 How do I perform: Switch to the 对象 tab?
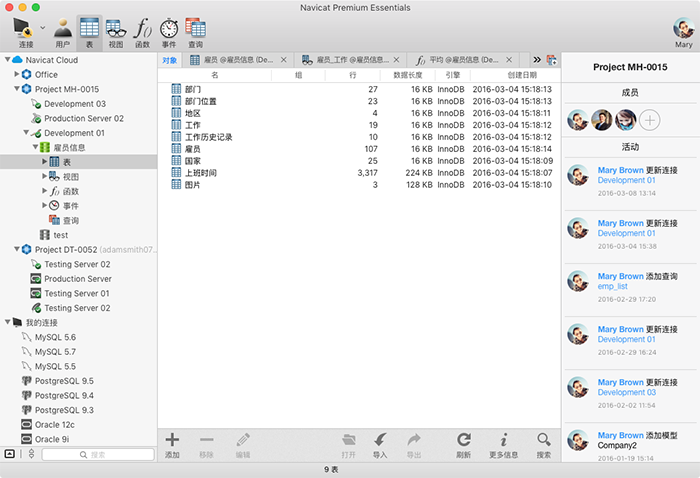170,60
